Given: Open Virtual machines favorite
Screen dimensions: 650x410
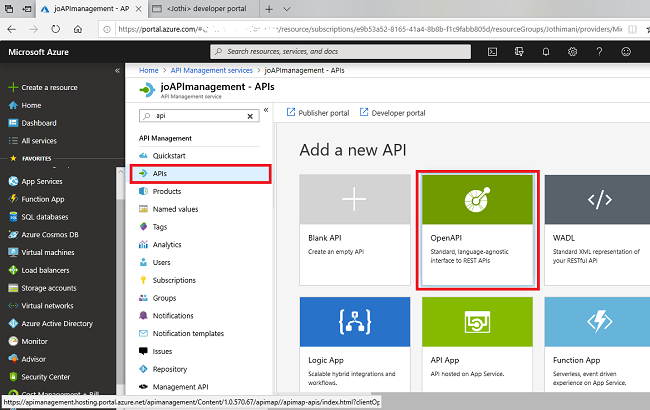Looking at the screenshot, I should [48, 252].
